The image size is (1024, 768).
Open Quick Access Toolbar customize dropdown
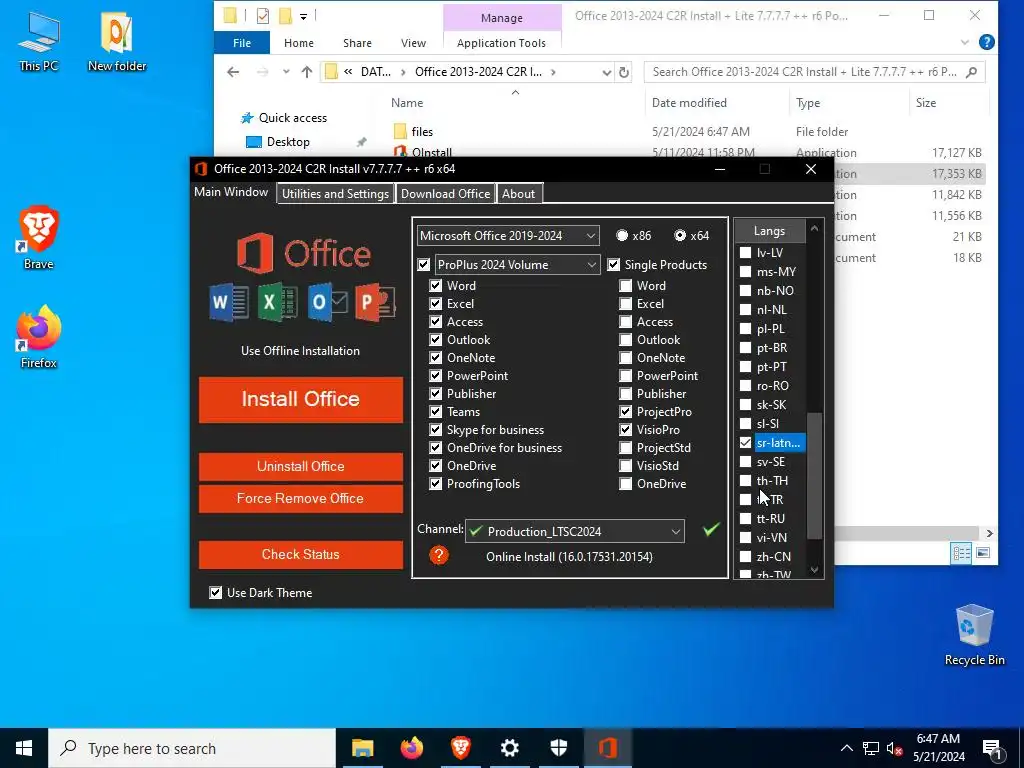(303, 16)
